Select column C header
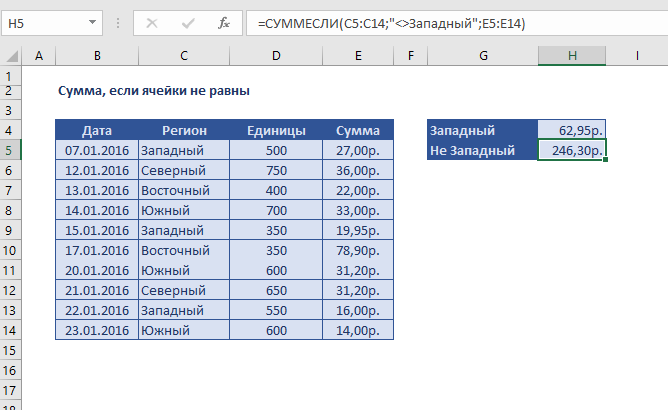The height and width of the screenshot is (410, 668). [184, 56]
